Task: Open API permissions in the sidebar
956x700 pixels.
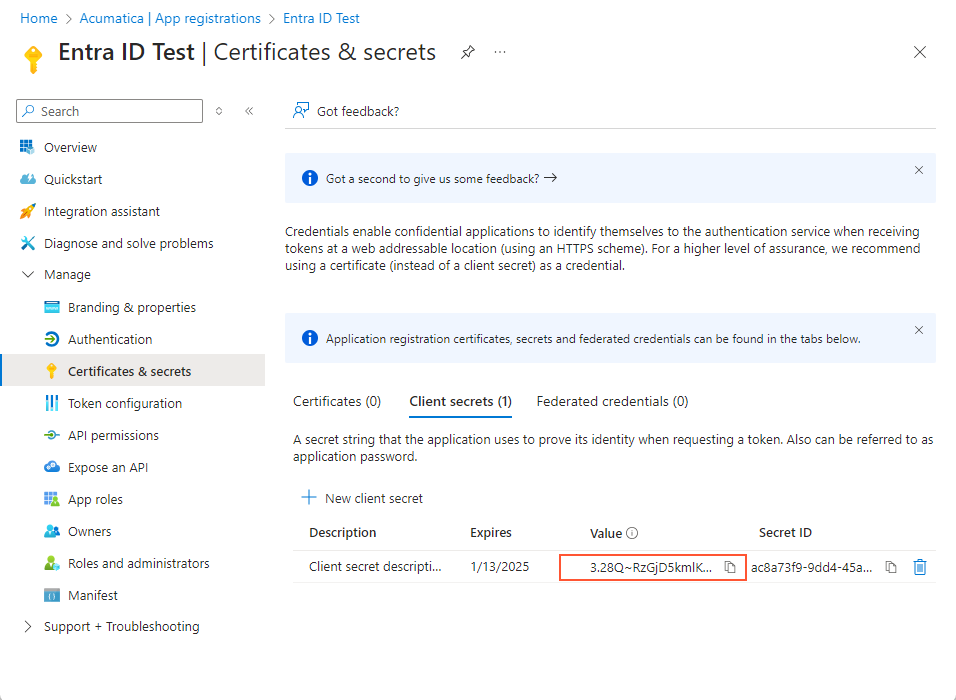Action: click(x=113, y=435)
